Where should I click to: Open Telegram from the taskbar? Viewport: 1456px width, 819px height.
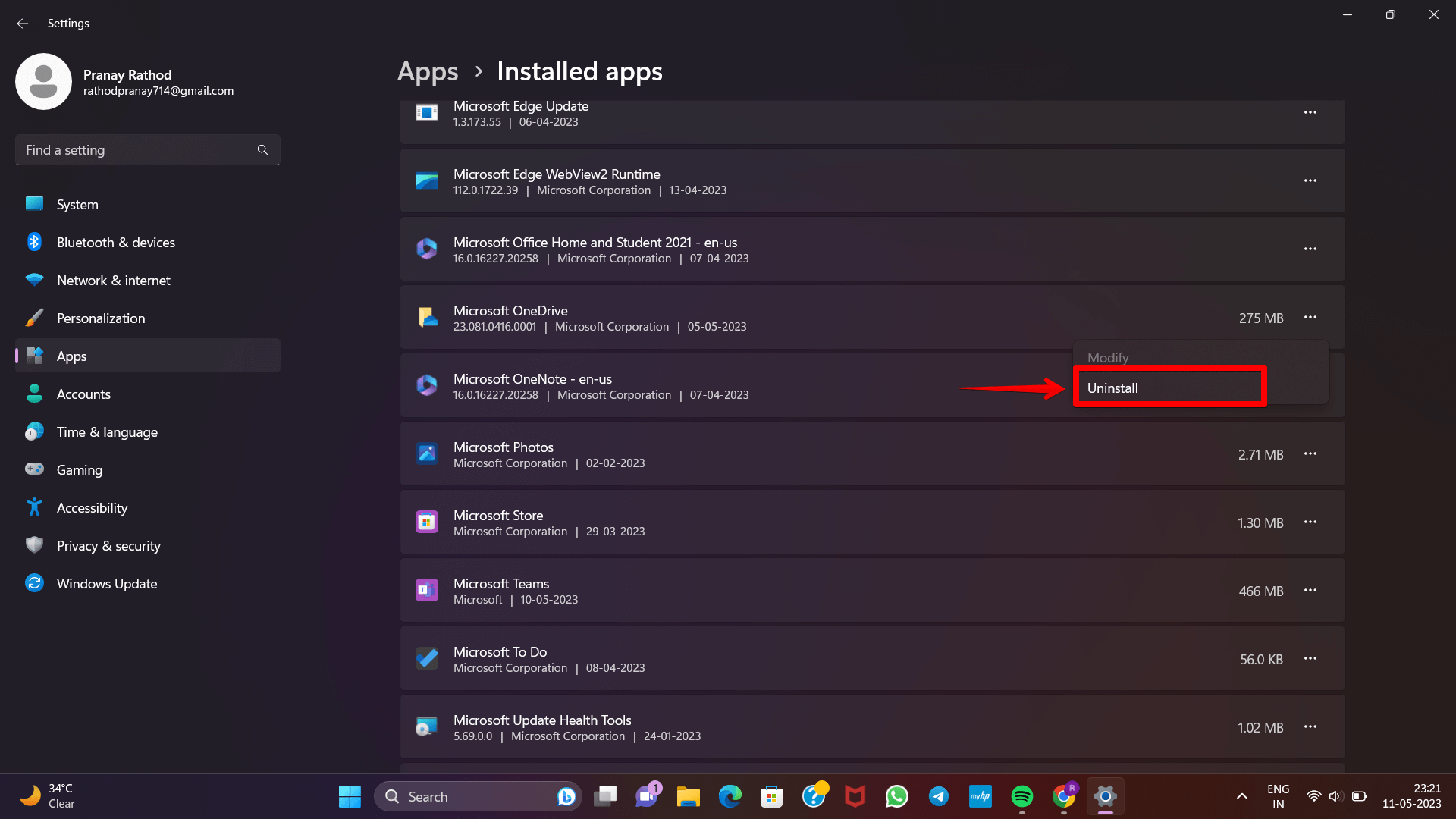coord(939,796)
